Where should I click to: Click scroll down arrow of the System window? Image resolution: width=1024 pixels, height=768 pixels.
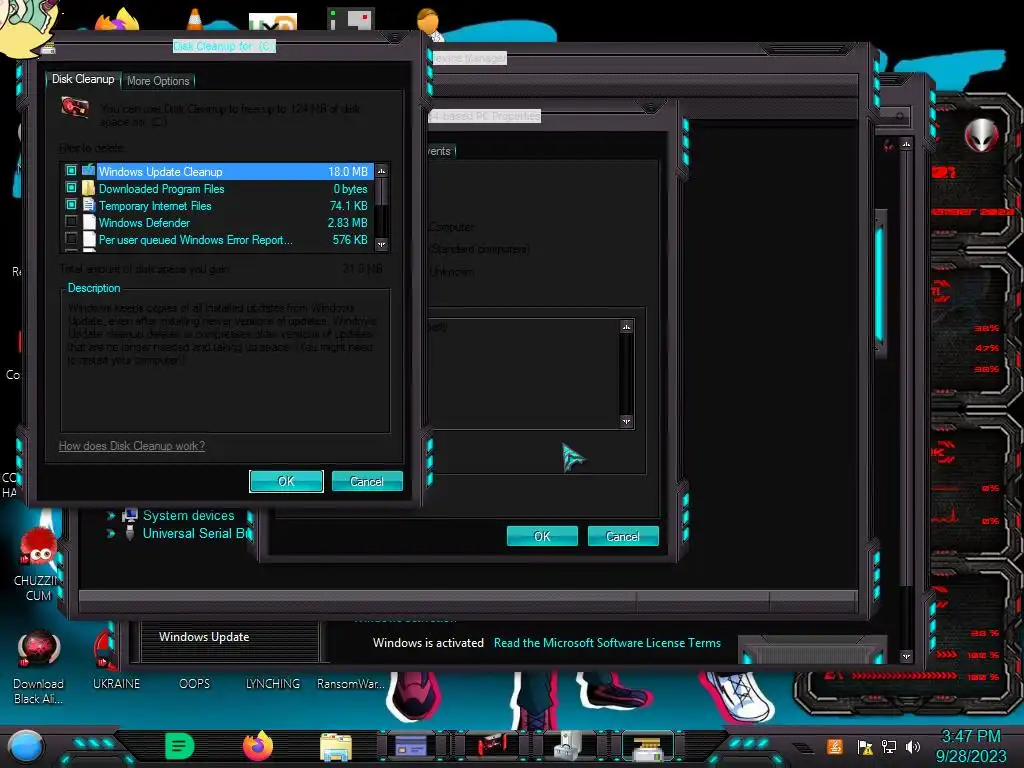coord(906,656)
